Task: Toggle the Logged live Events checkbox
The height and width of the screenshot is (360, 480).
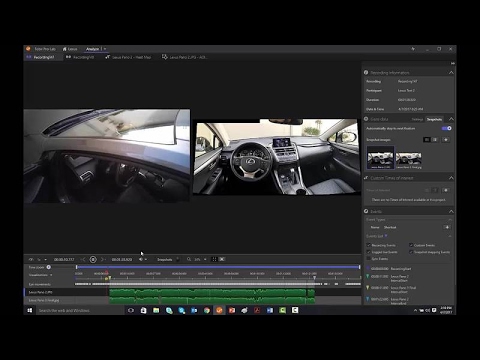Action: 369,252
